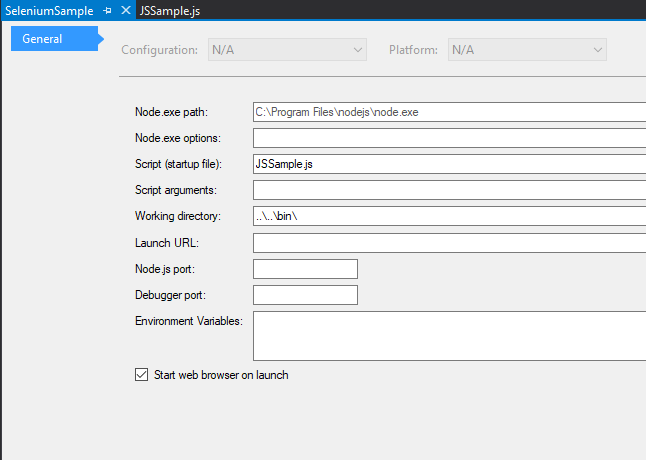Click the Configuration label text
The width and height of the screenshot is (646, 460).
(160, 50)
